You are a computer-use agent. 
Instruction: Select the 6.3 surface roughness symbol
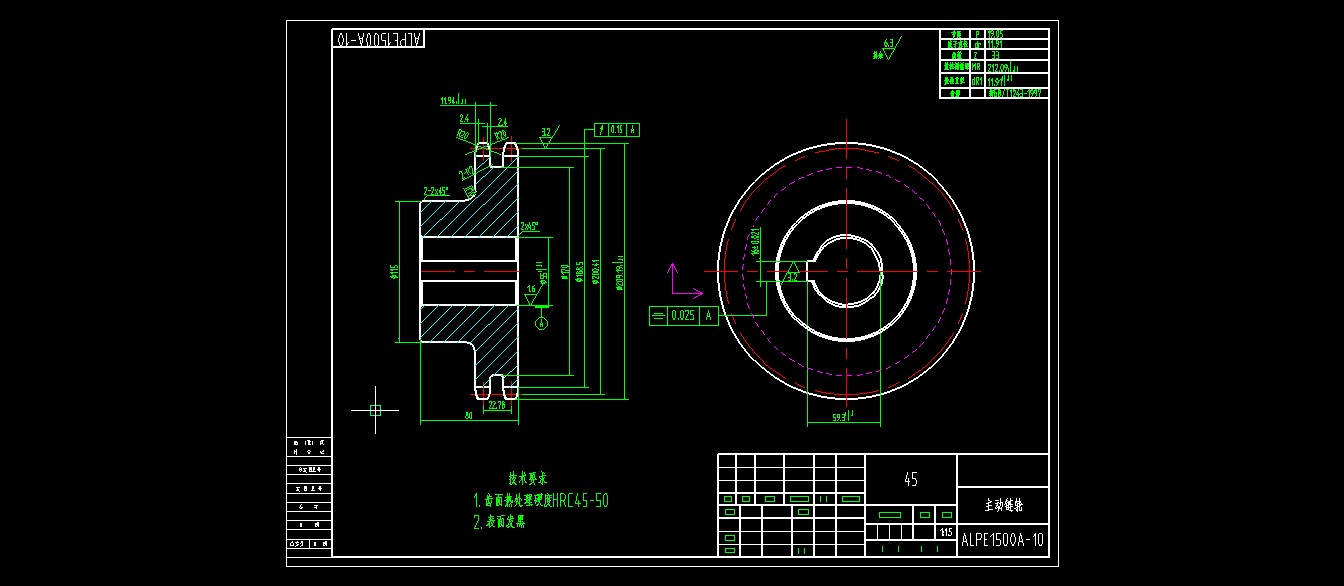(x=887, y=47)
